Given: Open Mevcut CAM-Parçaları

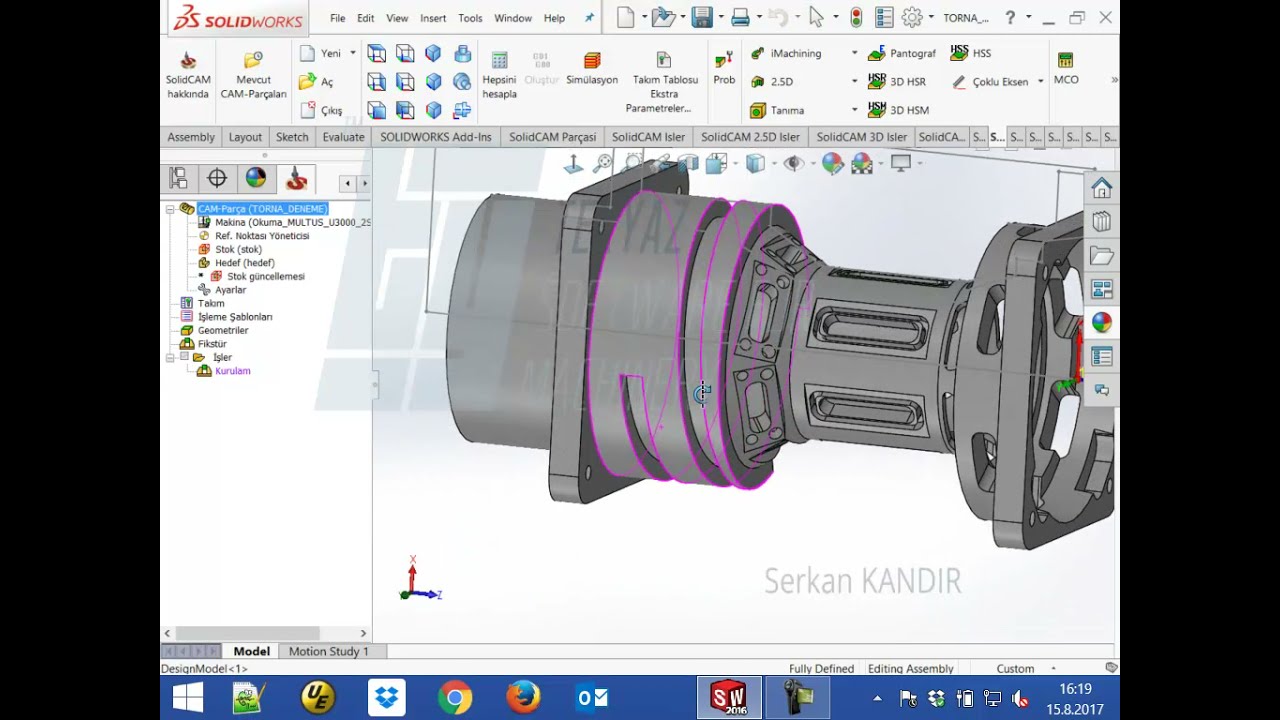Looking at the screenshot, I should tap(253, 75).
